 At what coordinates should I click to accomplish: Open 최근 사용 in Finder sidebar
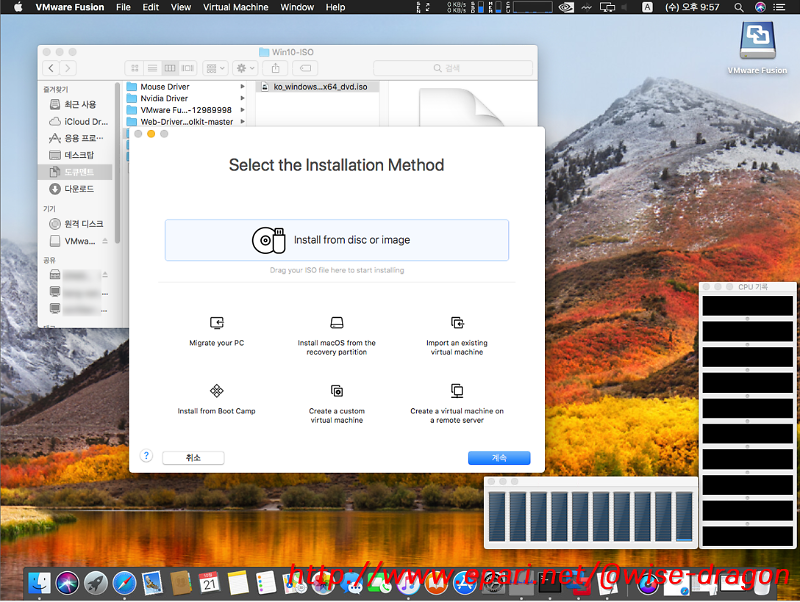[x=75, y=105]
